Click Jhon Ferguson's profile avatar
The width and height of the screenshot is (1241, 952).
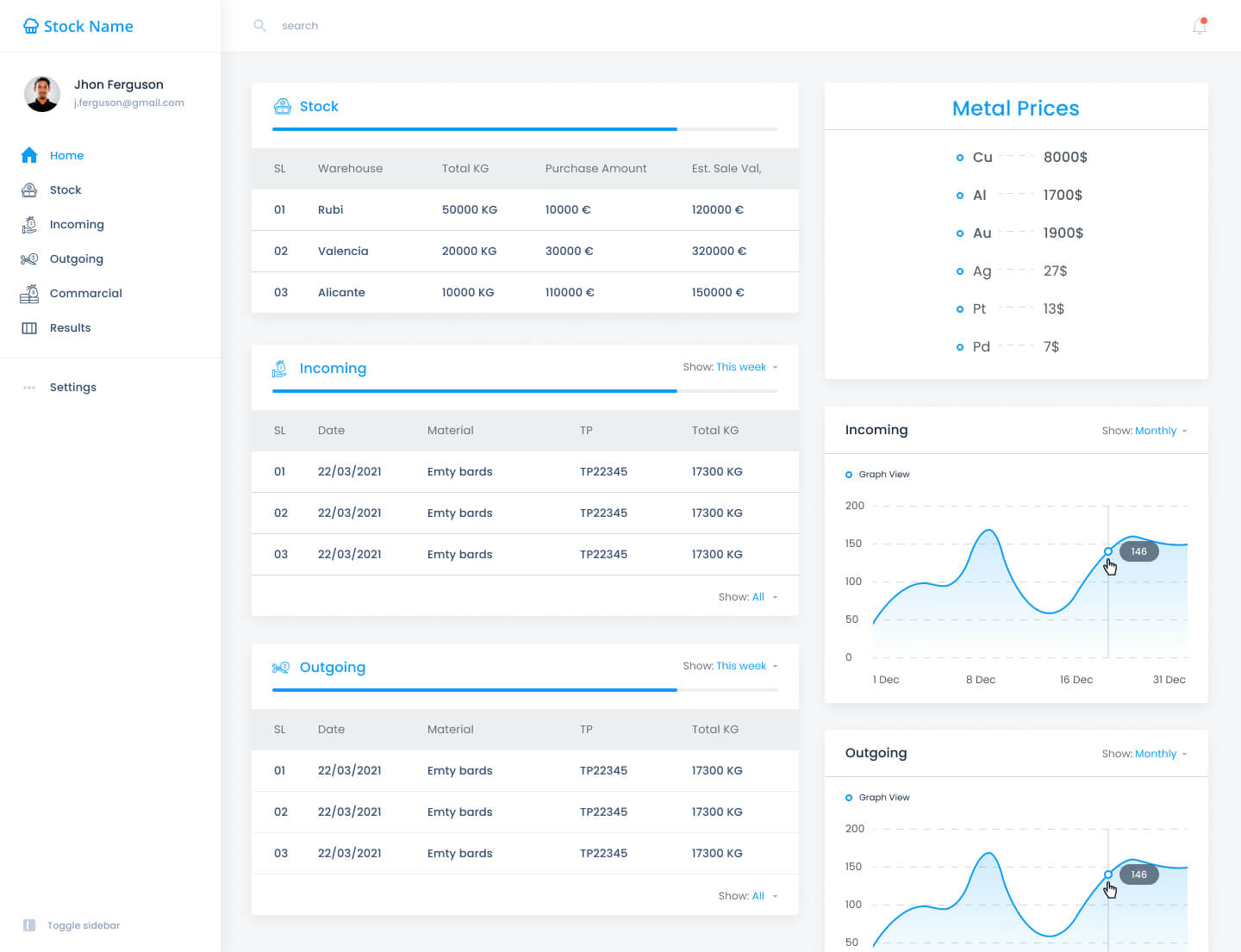click(x=42, y=93)
